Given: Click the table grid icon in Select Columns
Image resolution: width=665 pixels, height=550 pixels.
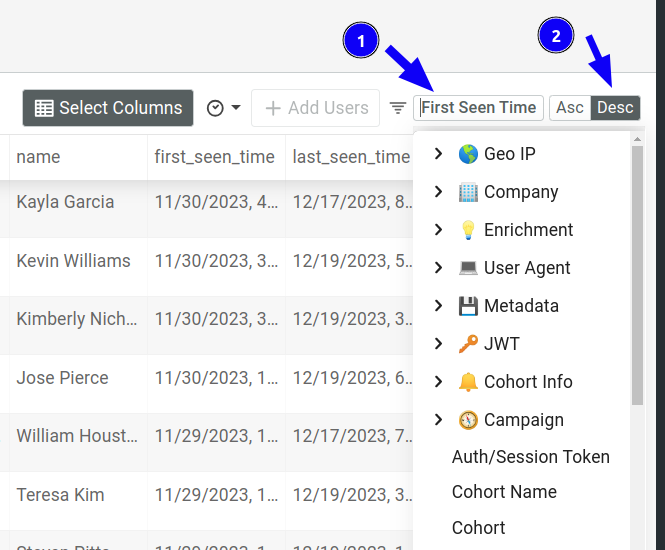Looking at the screenshot, I should point(44,108).
